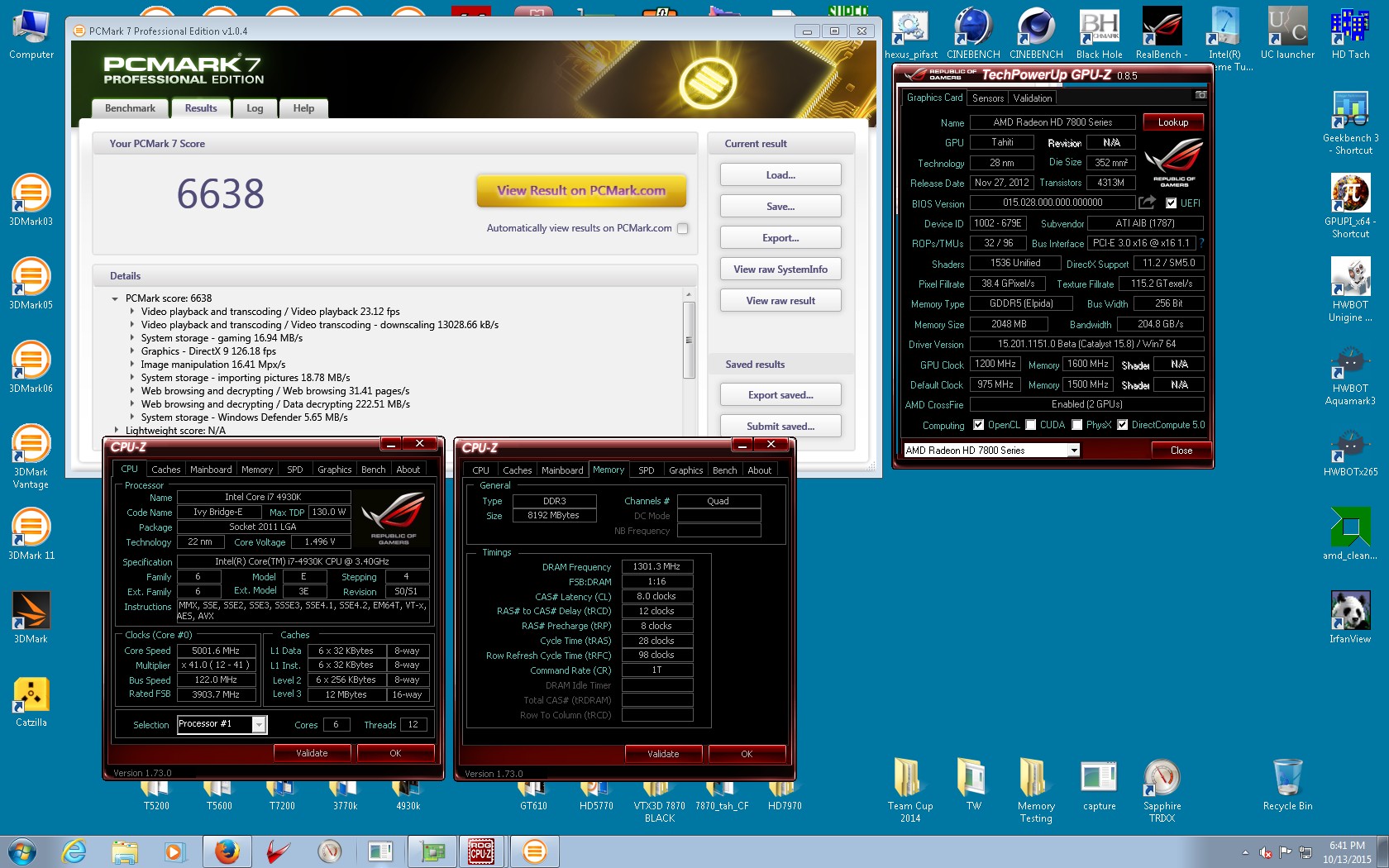
Task: Open the UC launcher desktop shortcut
Action: click(1287, 35)
